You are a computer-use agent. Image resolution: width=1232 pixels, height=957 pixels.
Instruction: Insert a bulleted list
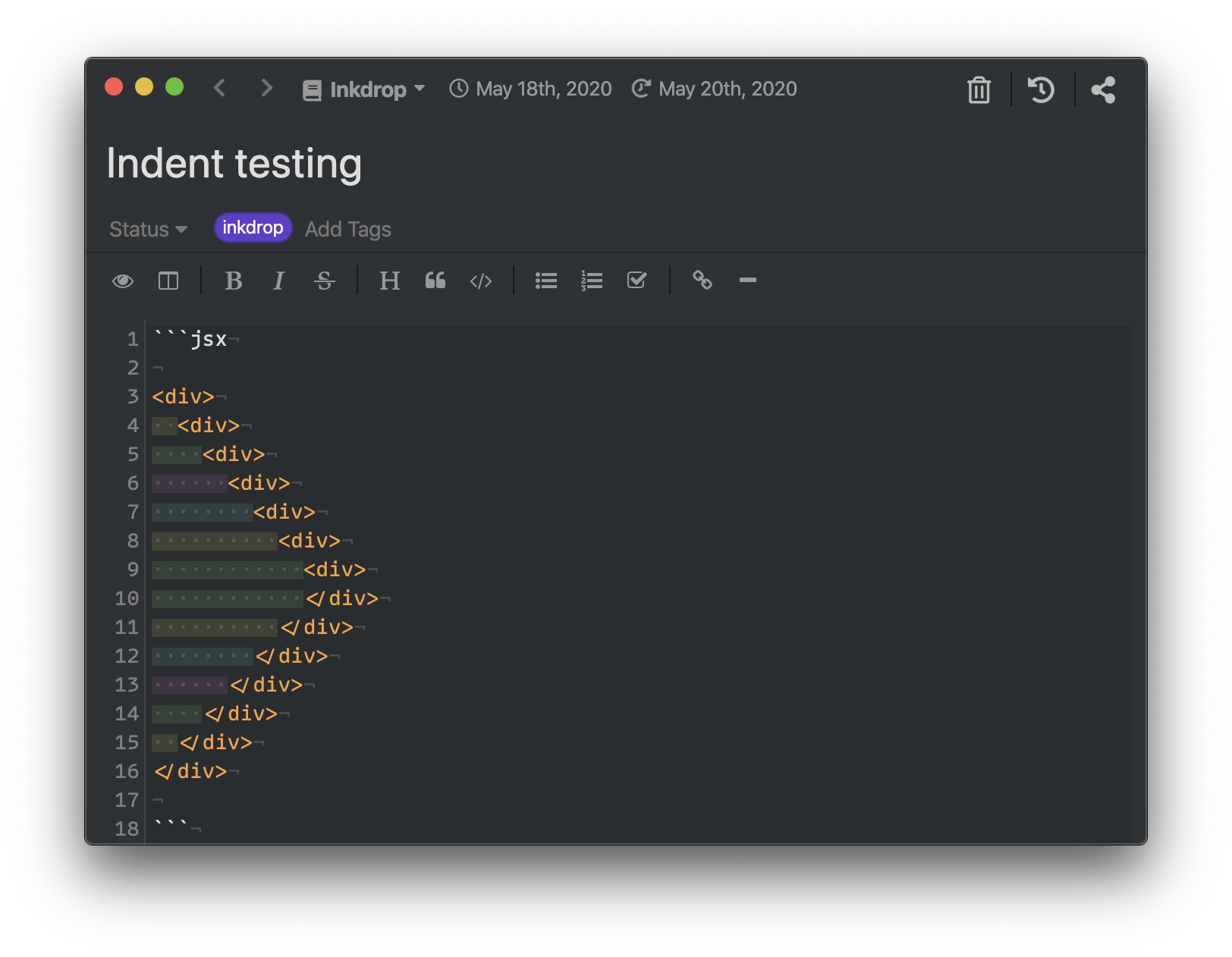tap(546, 281)
